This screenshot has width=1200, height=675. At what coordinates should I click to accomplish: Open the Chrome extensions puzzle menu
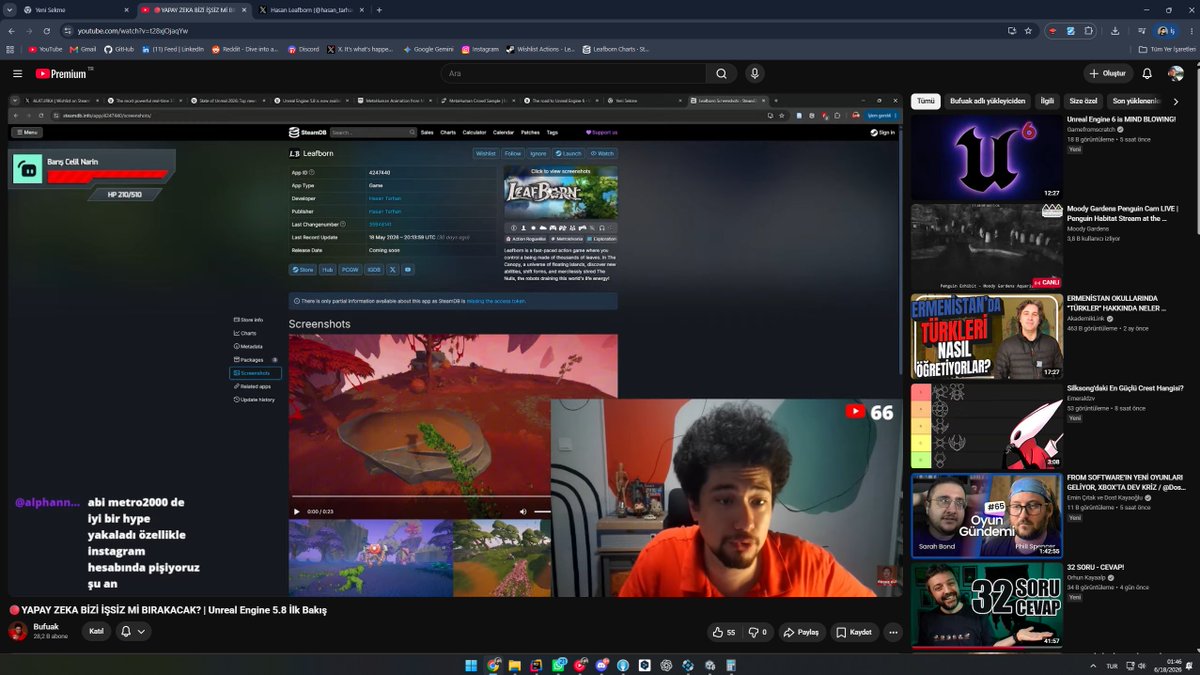tap(1089, 31)
